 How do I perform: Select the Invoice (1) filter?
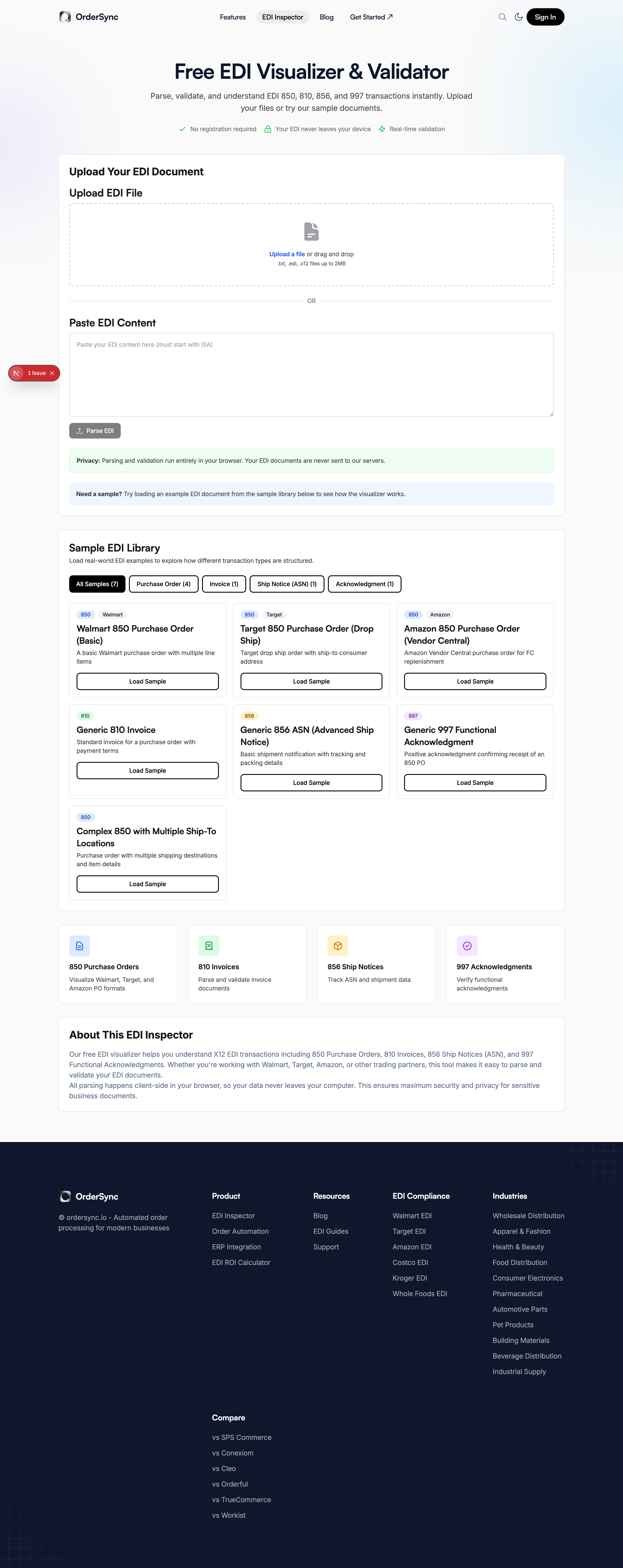[x=224, y=584]
